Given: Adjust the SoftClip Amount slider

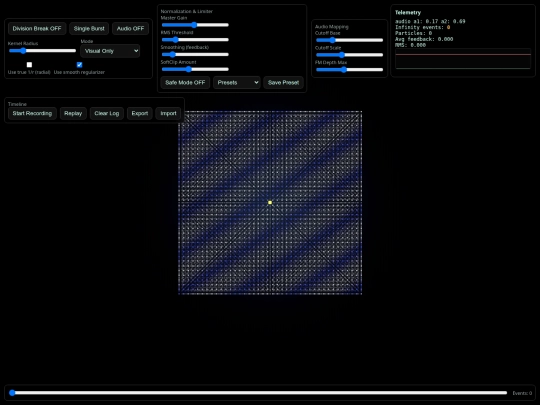Looking at the screenshot, I should [195, 69].
